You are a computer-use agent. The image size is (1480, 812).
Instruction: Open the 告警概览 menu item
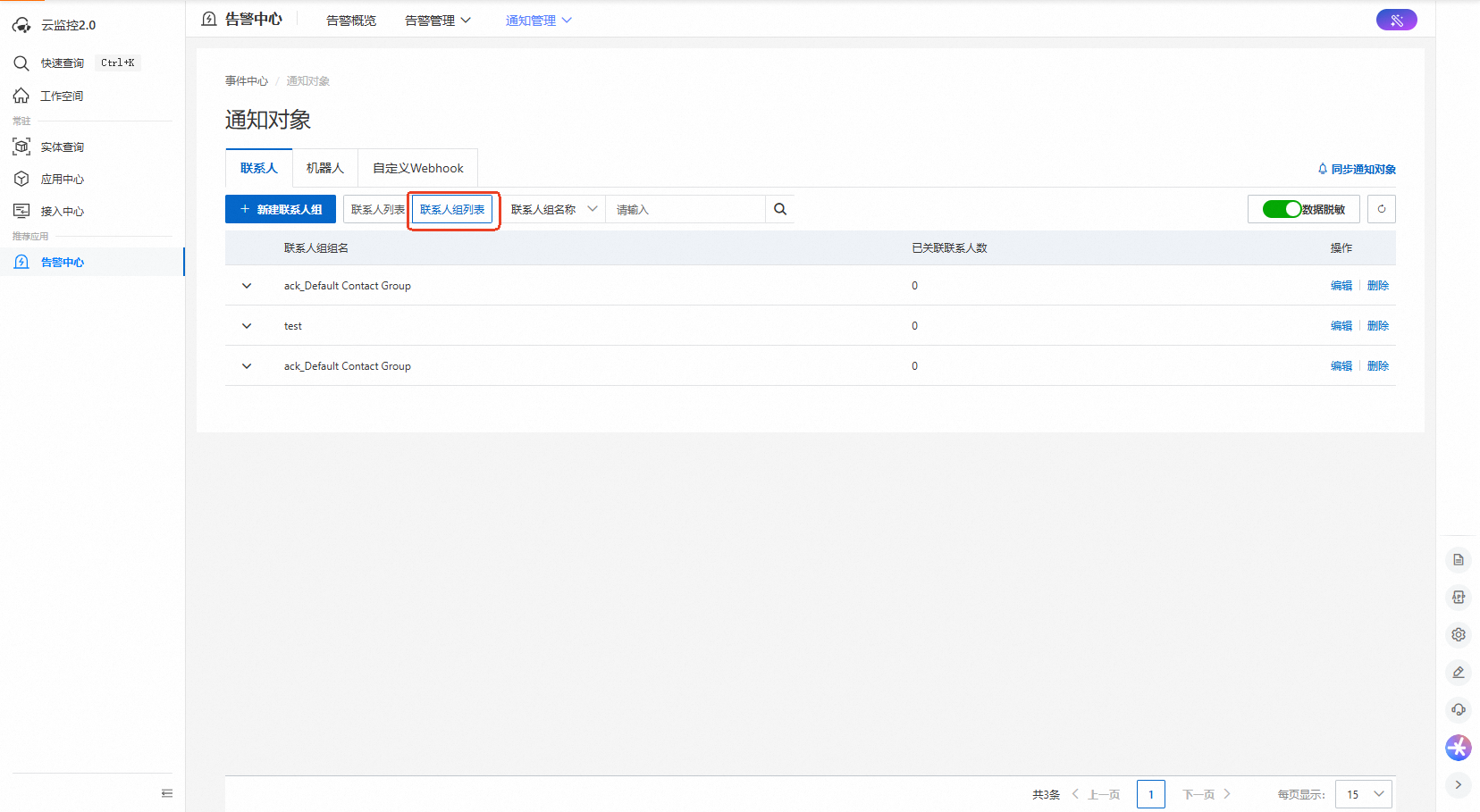coord(351,21)
